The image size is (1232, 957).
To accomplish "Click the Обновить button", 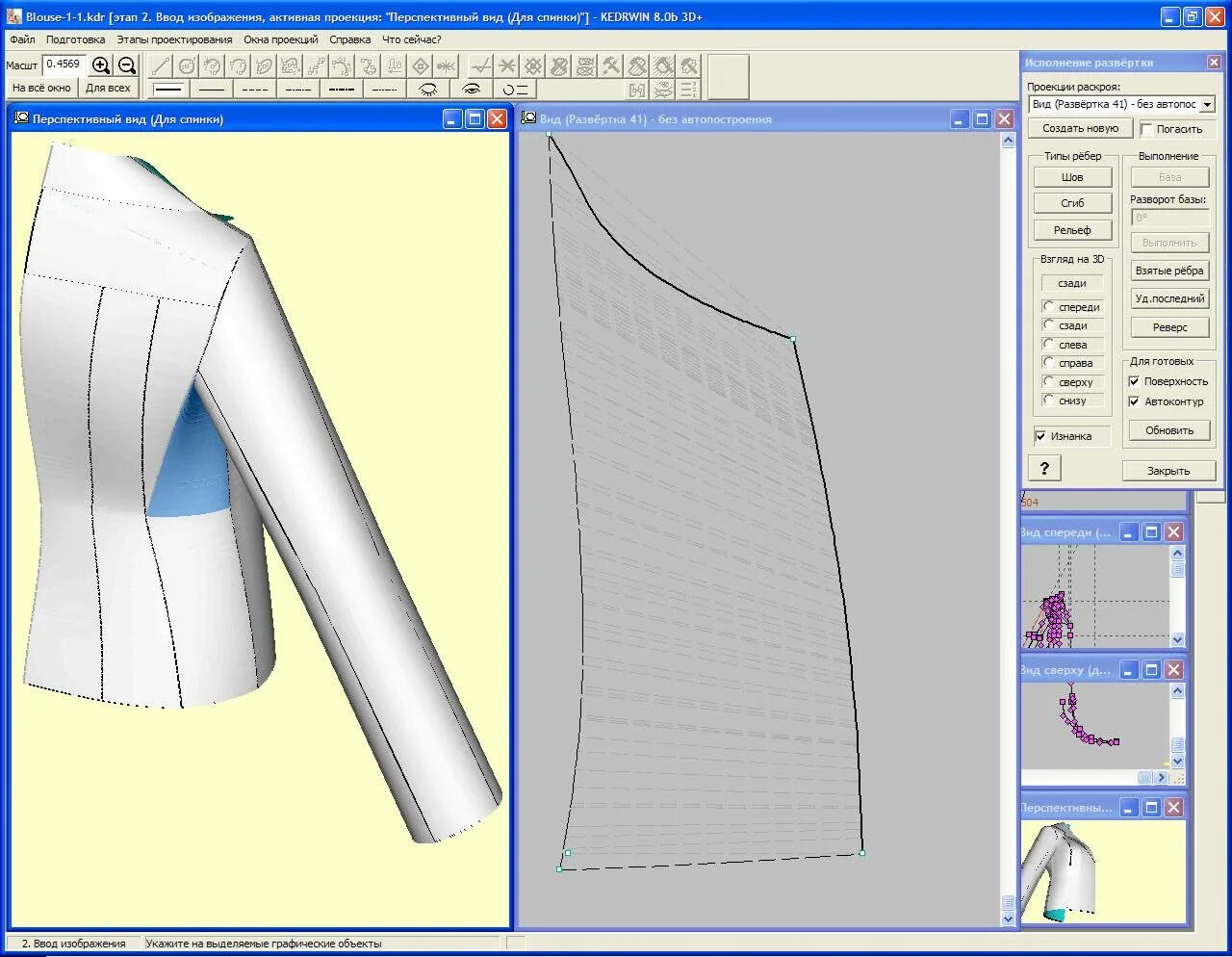I will pyautogui.click(x=1169, y=430).
